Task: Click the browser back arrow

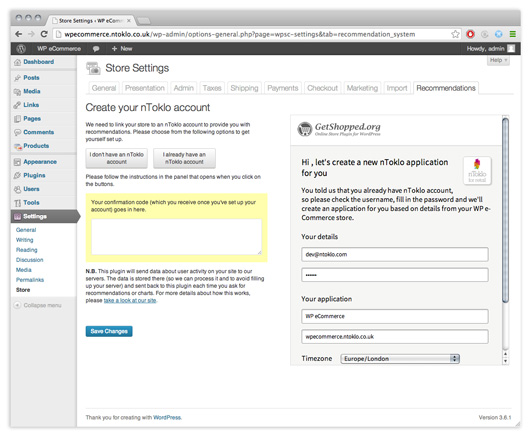Action: [19, 34]
